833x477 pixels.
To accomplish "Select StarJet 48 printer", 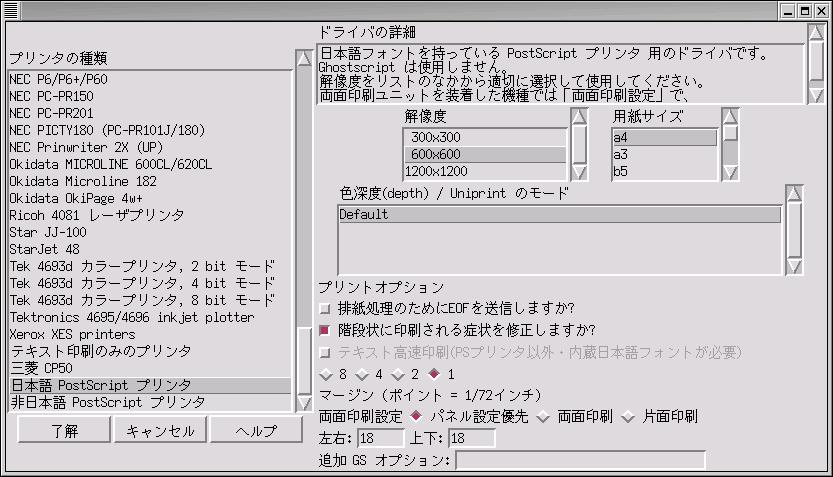I will (150, 249).
